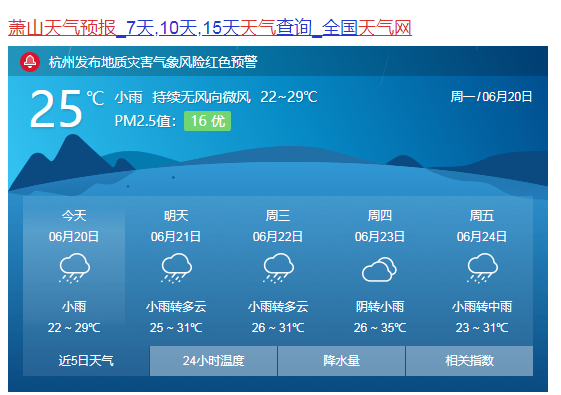The image size is (561, 395).
Task: Click the 26 ~ 31℃ temperature
Action: [278, 327]
